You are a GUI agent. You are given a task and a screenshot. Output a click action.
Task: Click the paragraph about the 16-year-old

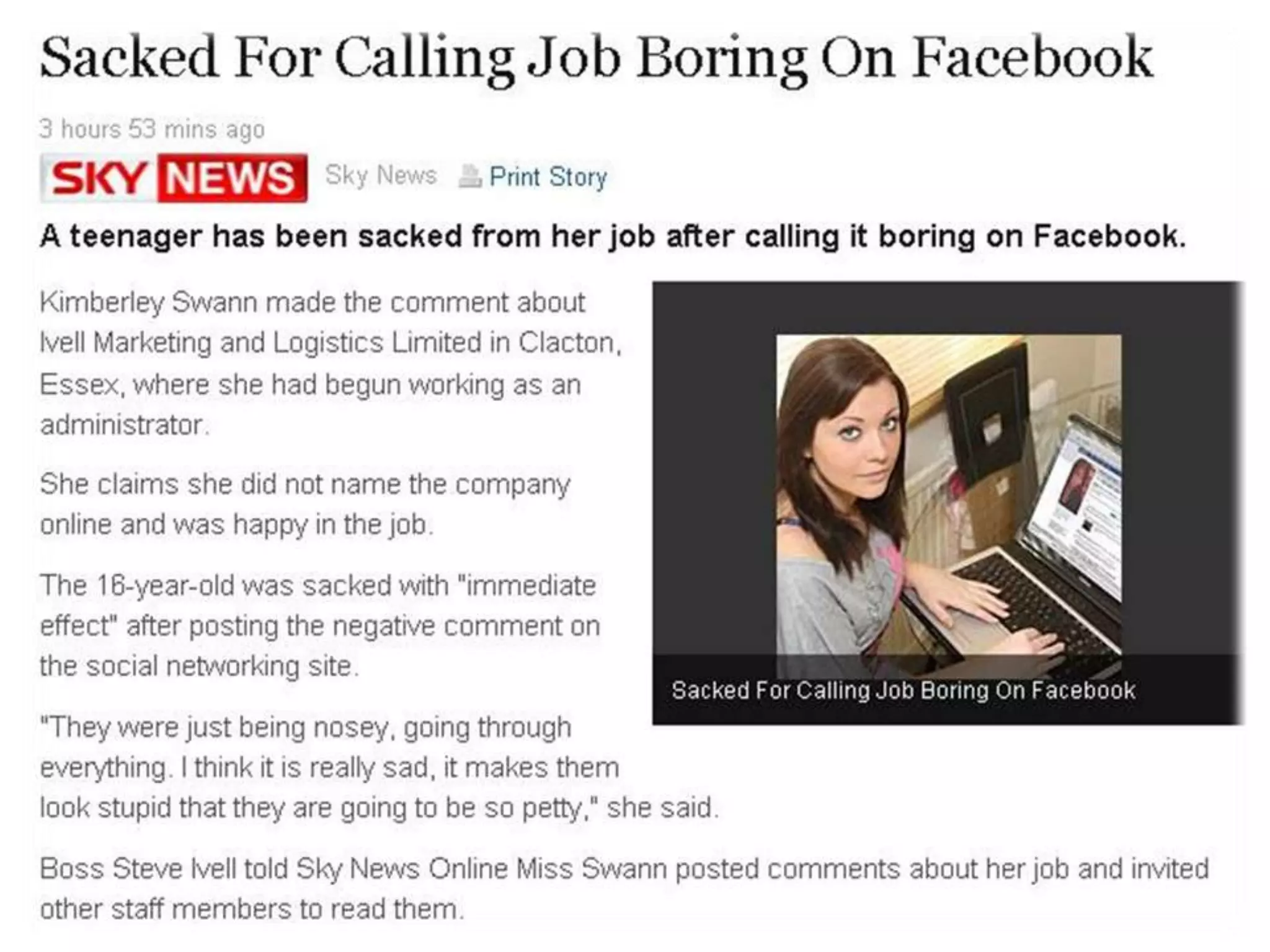tap(320, 625)
